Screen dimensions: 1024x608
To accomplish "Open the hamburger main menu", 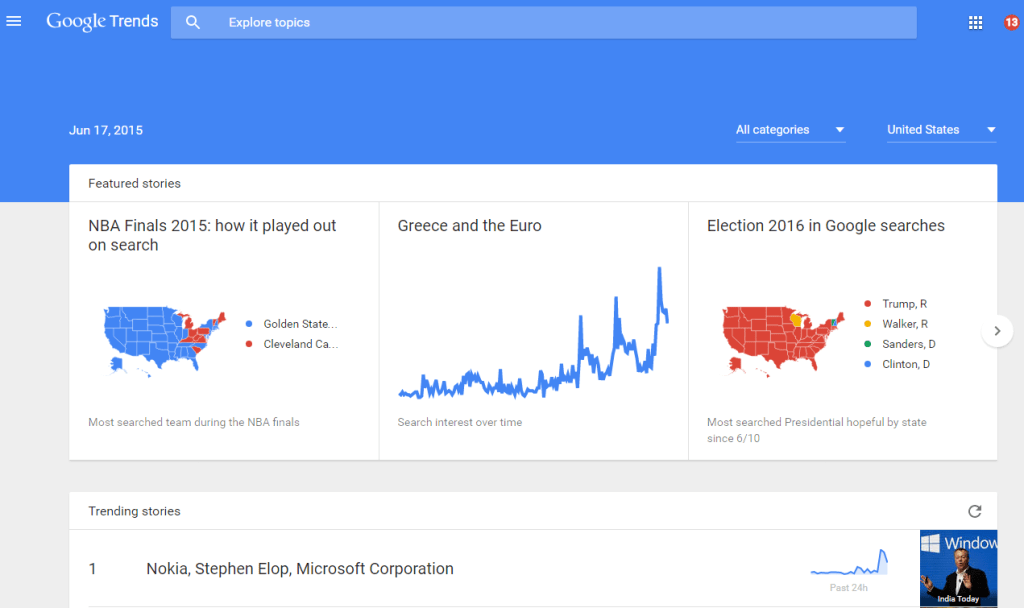I will pos(14,22).
